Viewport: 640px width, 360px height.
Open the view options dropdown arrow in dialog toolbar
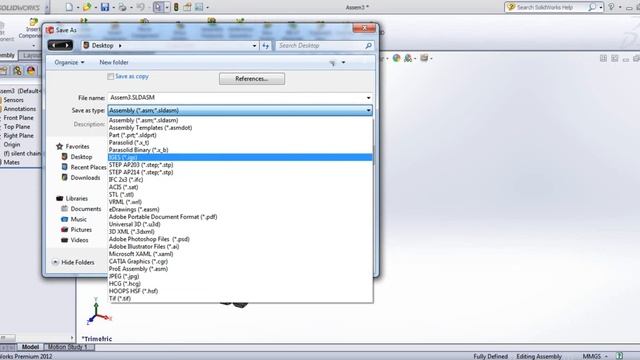(343, 62)
